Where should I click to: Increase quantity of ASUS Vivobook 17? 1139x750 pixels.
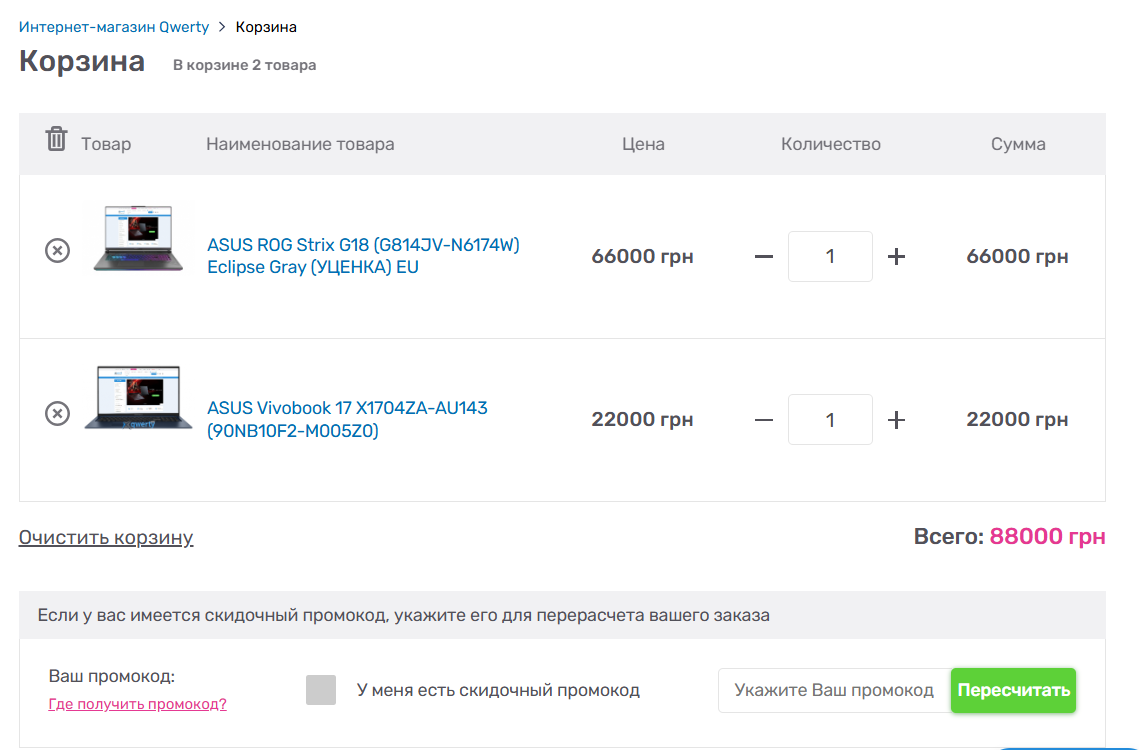[897, 420]
